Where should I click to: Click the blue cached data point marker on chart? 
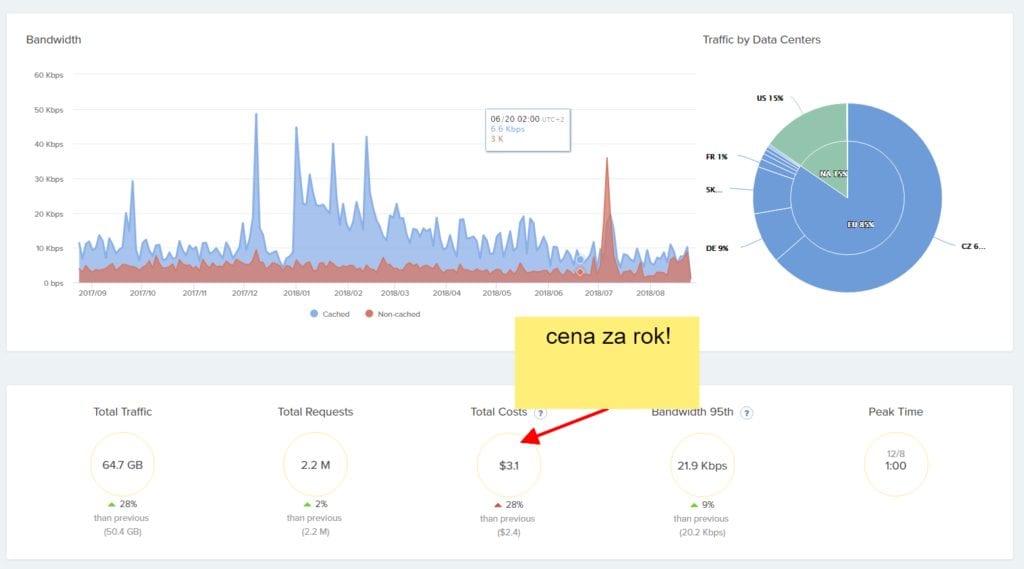click(580, 260)
